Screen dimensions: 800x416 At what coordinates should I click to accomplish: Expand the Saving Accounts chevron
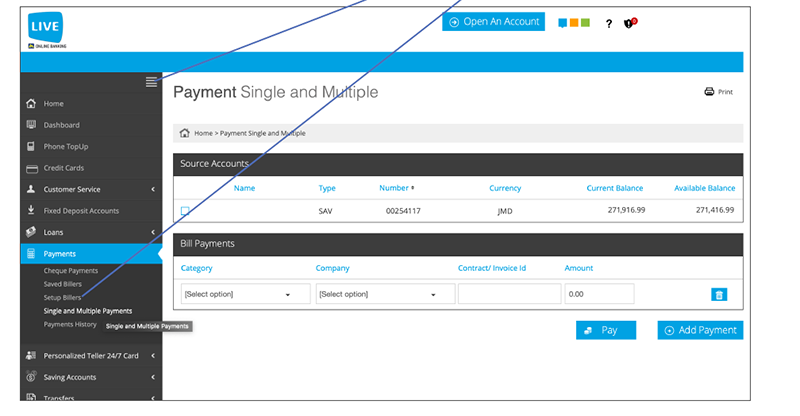point(153,377)
